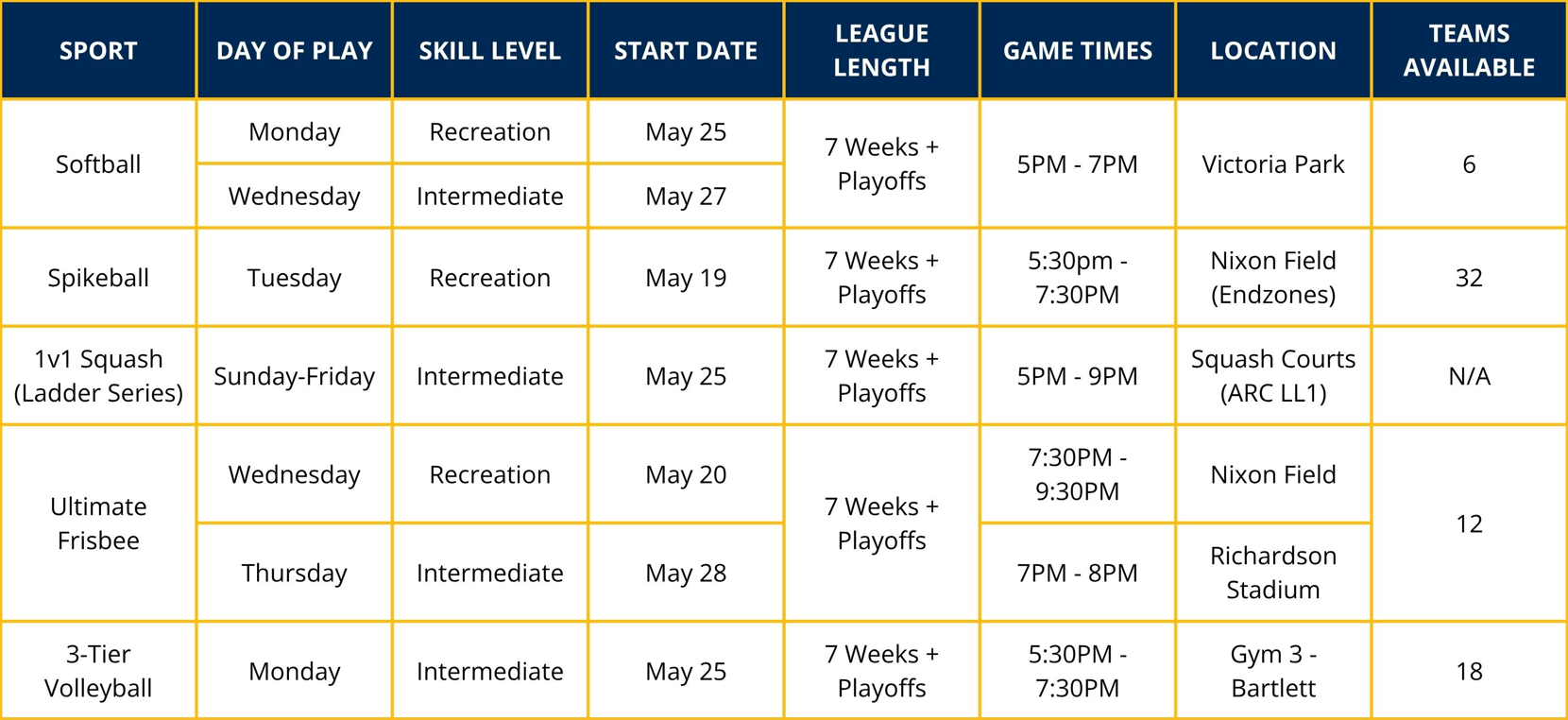1568x720 pixels.
Task: Select the Ultimate Frisbee sport cell
Action: pyautogui.click(x=98, y=523)
